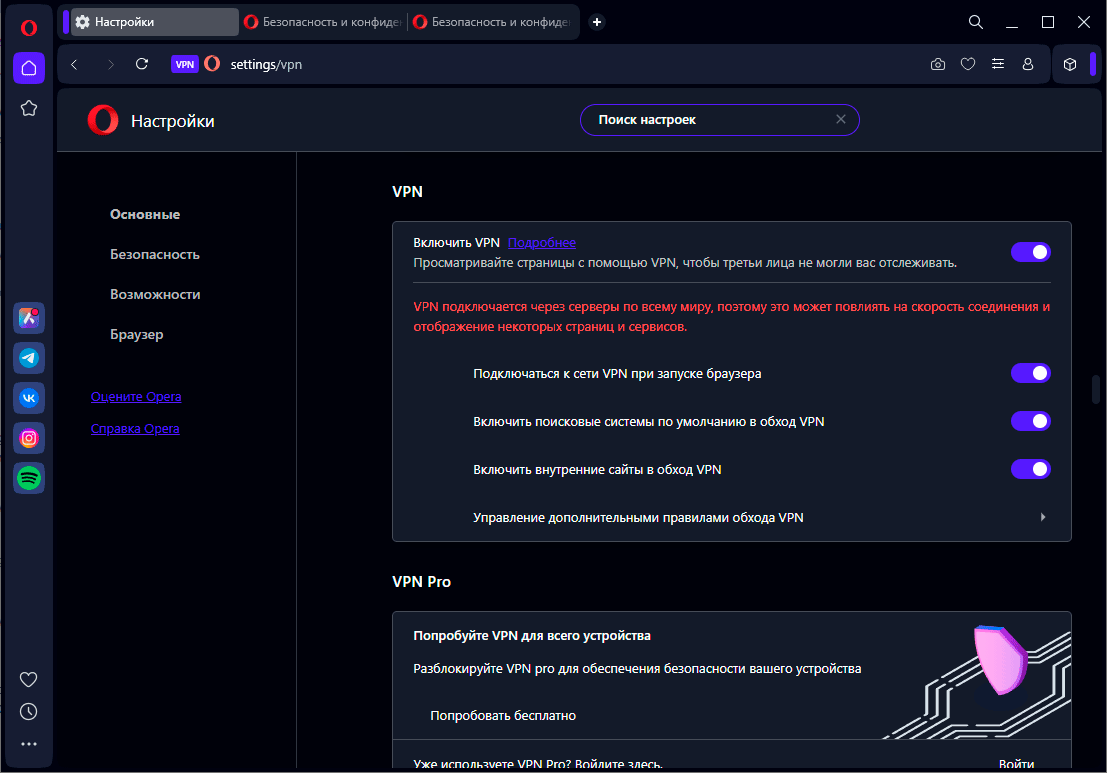Open the bookmarks star in sidebar

(29, 108)
